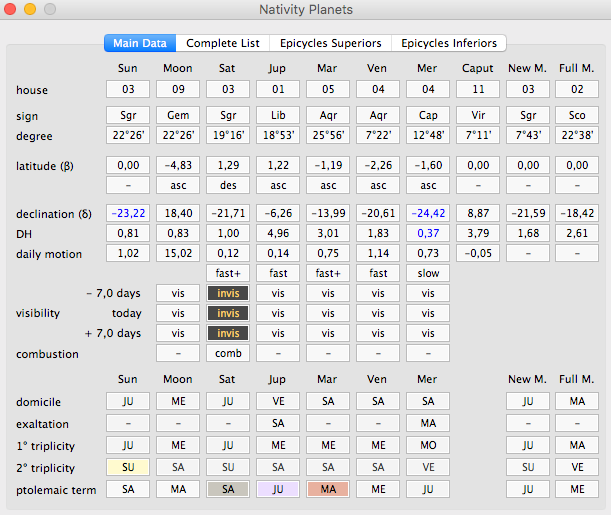The height and width of the screenshot is (515, 611).
Task: Click the Caput declination value 8,87
Action: click(x=478, y=213)
